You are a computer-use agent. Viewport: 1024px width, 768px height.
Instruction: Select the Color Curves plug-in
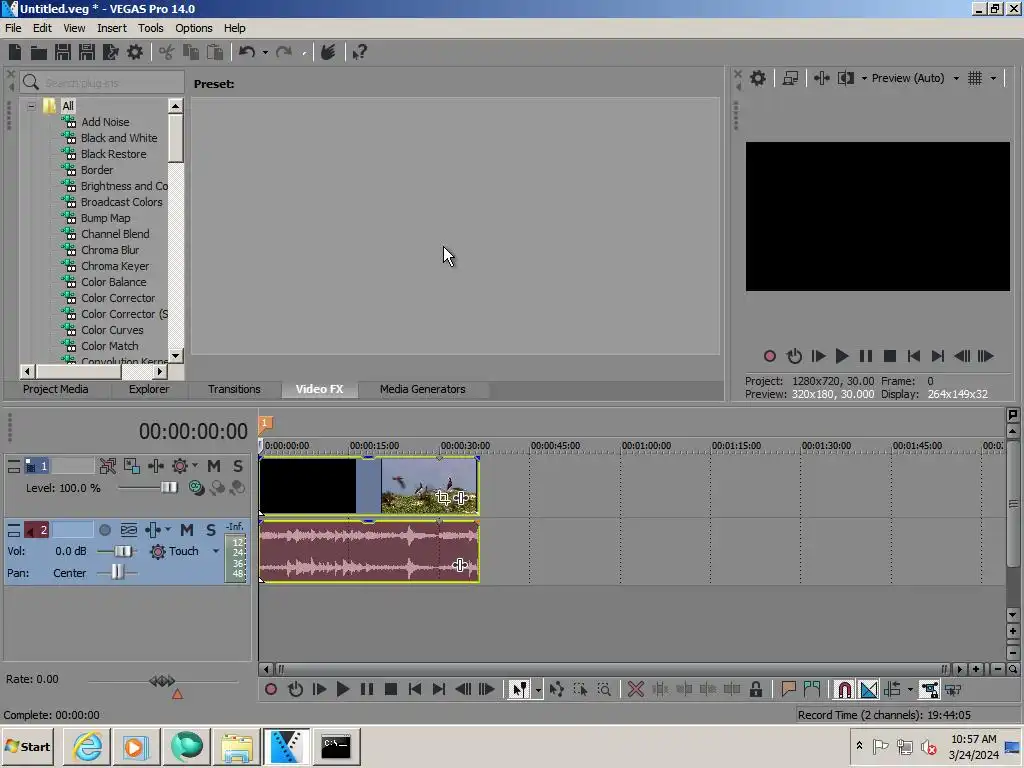(112, 330)
